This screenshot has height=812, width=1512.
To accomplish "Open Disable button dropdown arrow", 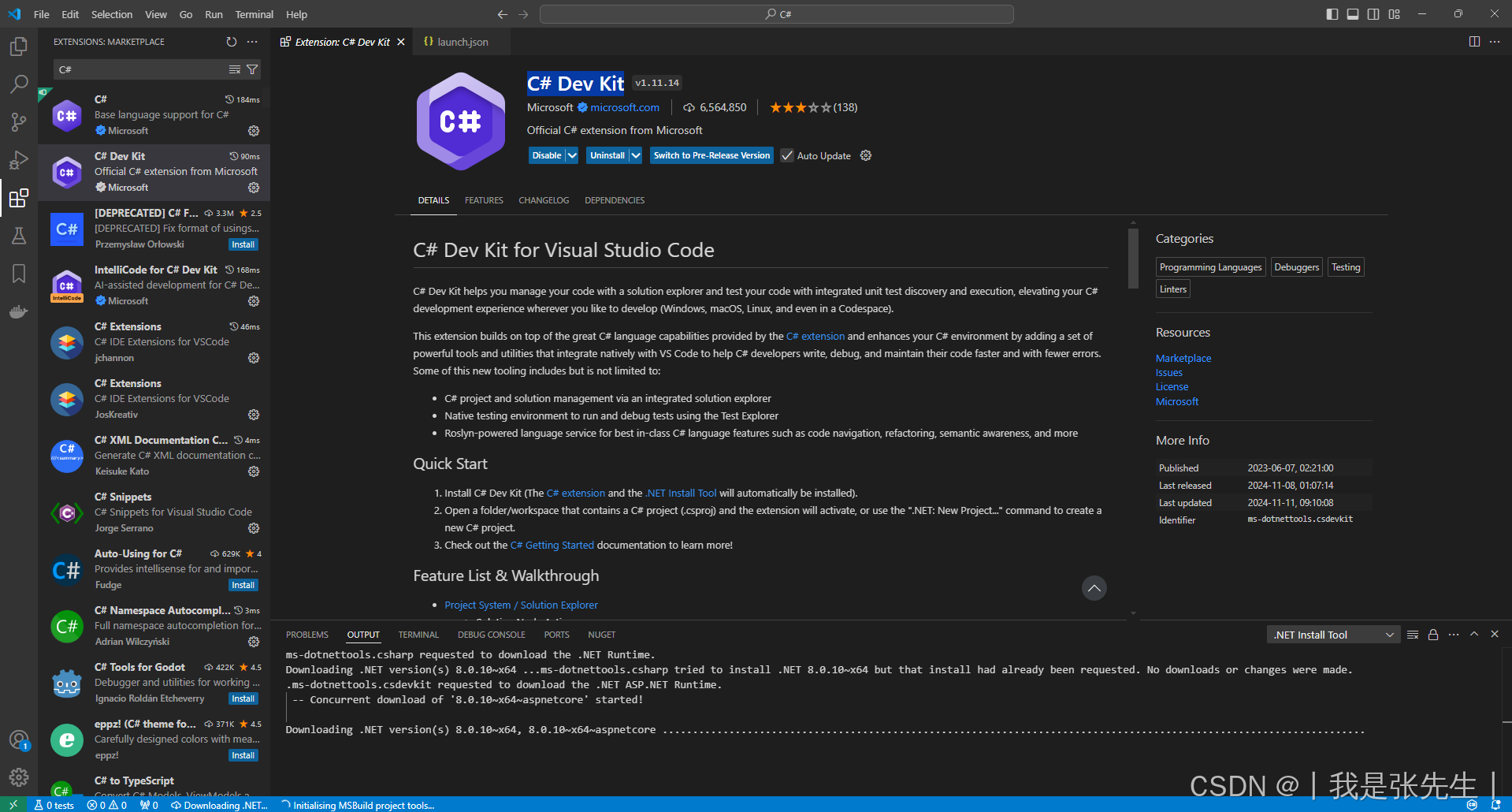I will pyautogui.click(x=572, y=155).
